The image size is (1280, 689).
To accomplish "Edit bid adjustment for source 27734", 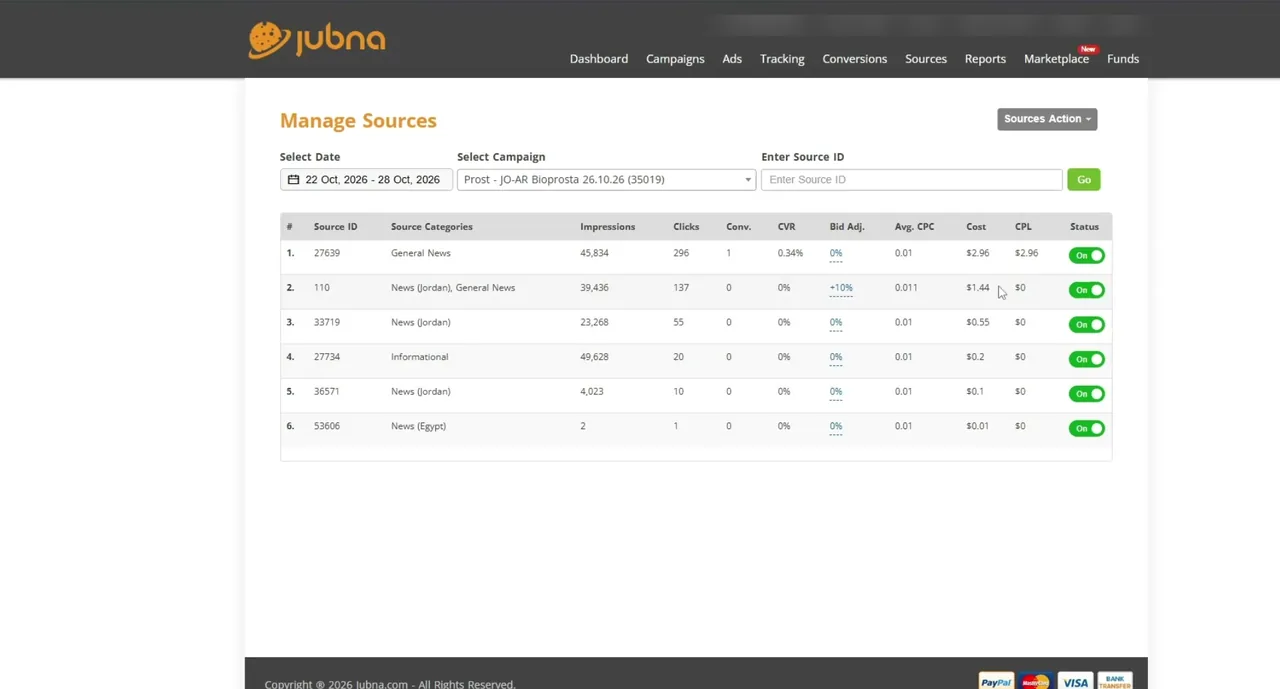I will pos(836,357).
